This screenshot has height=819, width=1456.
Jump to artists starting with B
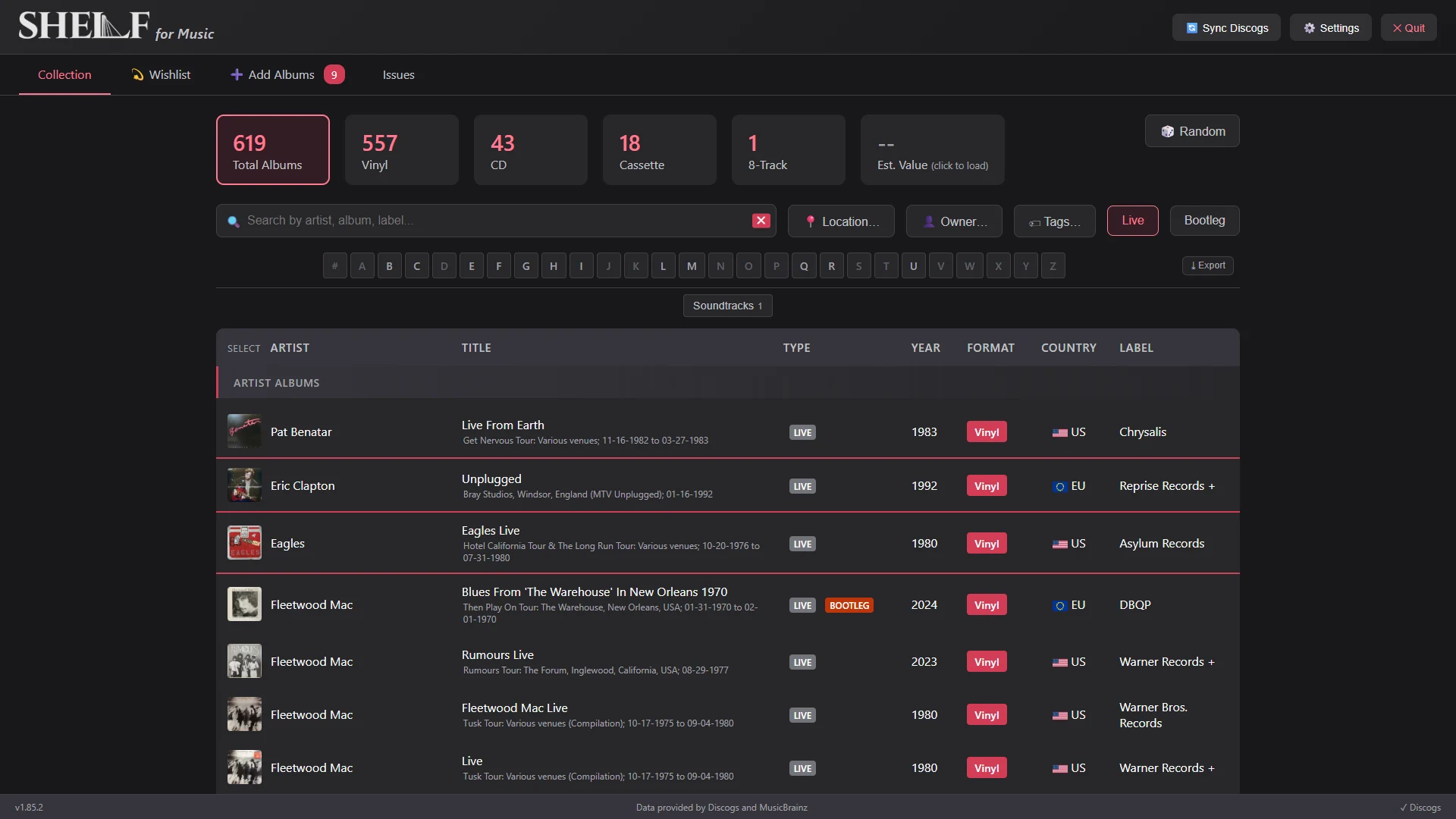(x=390, y=266)
